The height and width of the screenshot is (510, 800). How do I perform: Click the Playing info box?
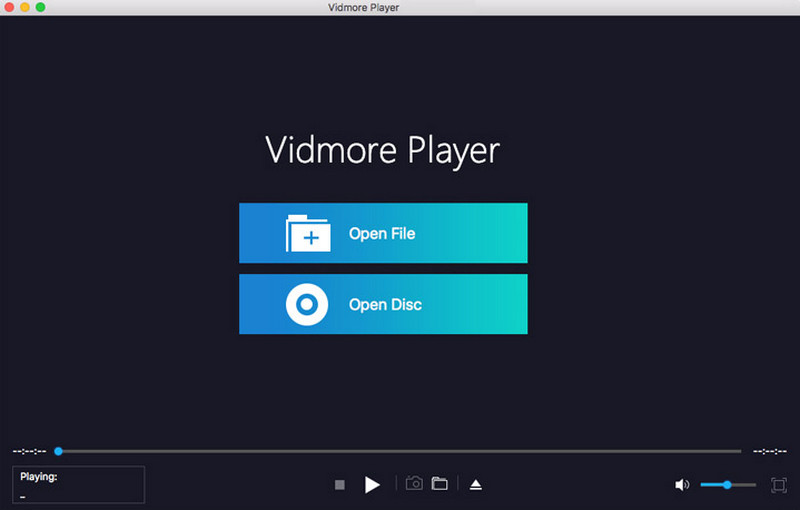(x=79, y=484)
